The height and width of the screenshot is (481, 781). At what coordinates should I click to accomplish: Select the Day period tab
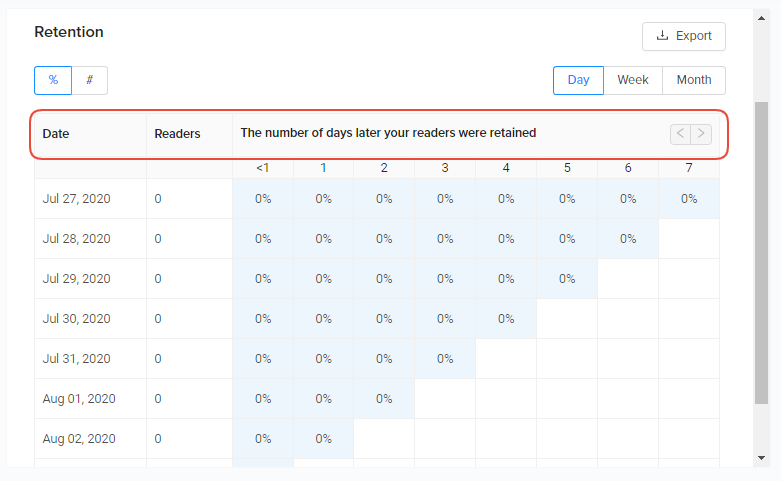point(578,80)
